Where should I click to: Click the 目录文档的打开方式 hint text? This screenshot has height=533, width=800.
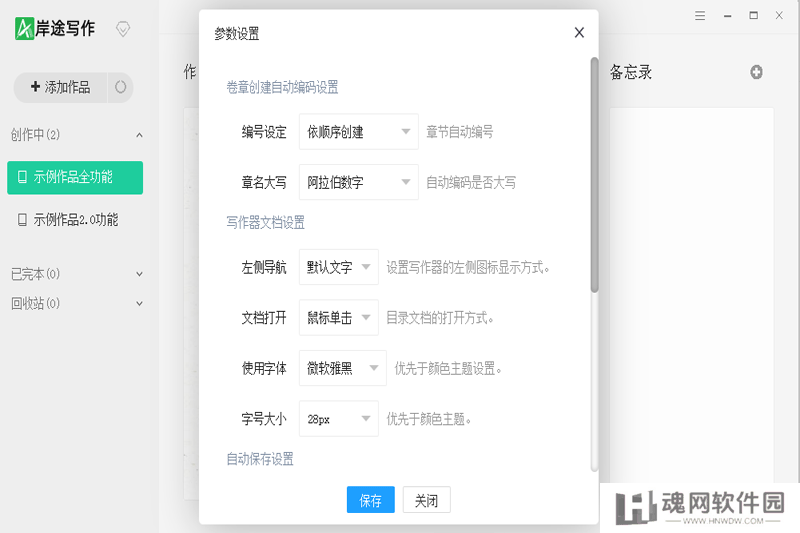tap(439, 318)
